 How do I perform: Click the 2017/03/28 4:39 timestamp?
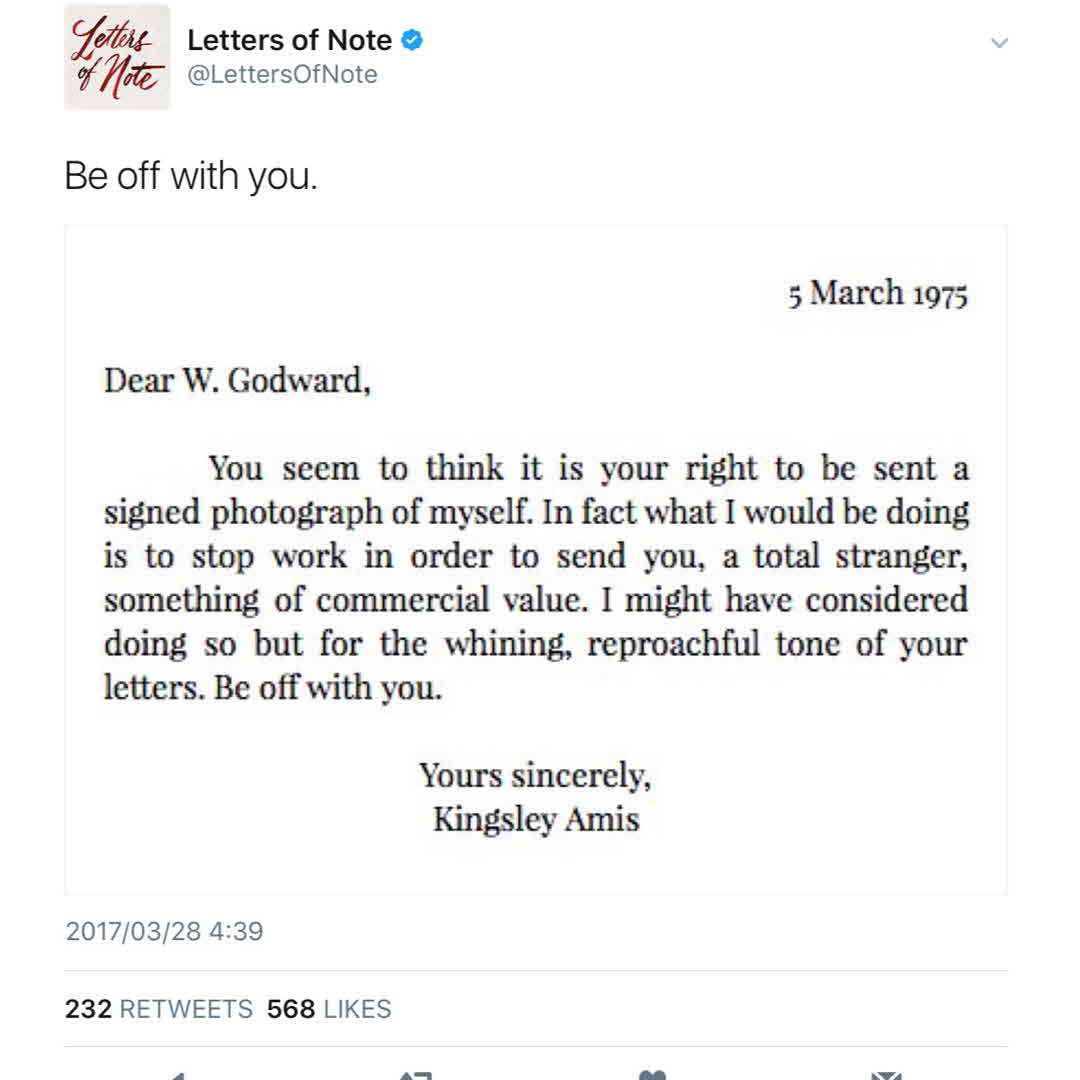pos(164,931)
